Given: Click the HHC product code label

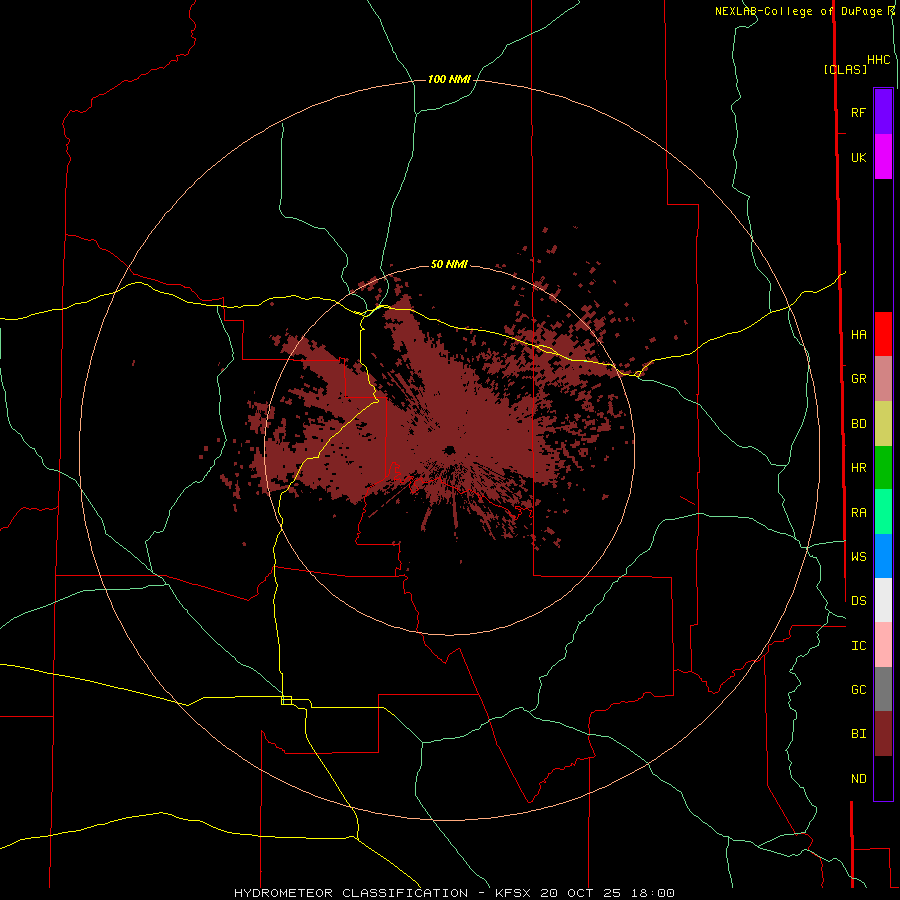Looking at the screenshot, I should [x=878, y=60].
